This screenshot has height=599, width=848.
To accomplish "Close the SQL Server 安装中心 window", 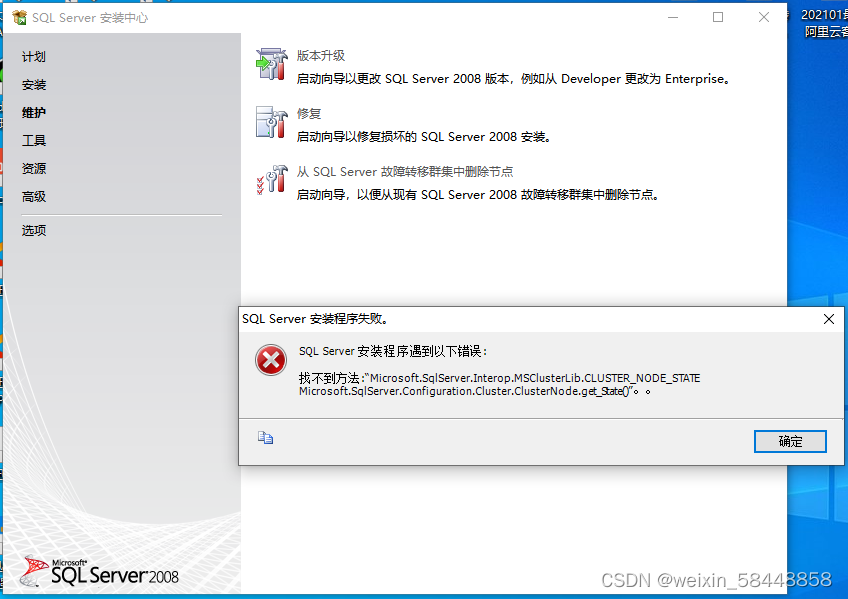I will (x=764, y=17).
